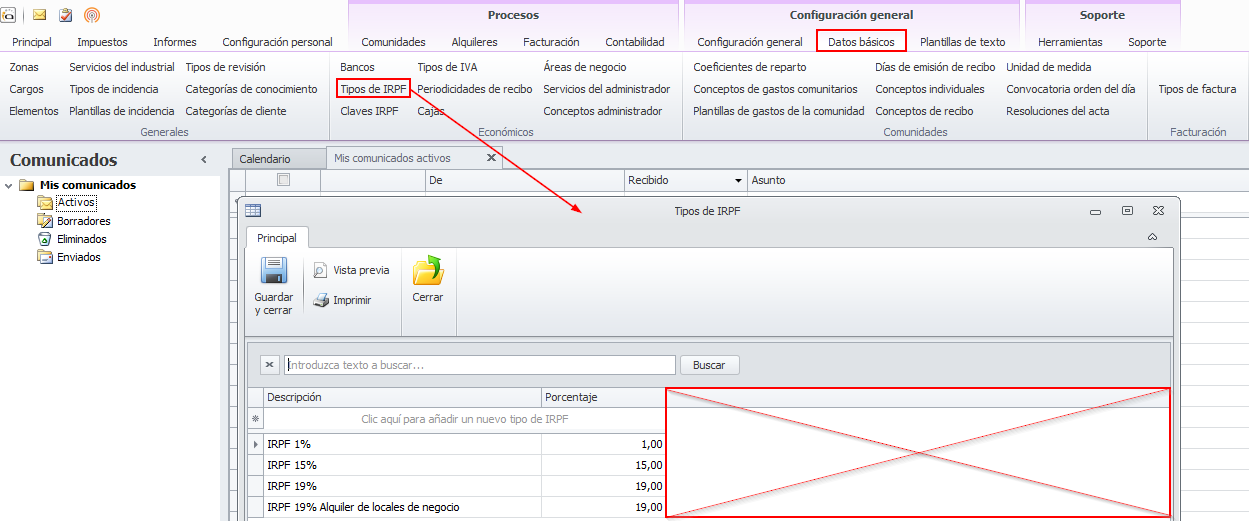
Task: Toggle the select-all checkbox in message grid header
Action: (283, 180)
